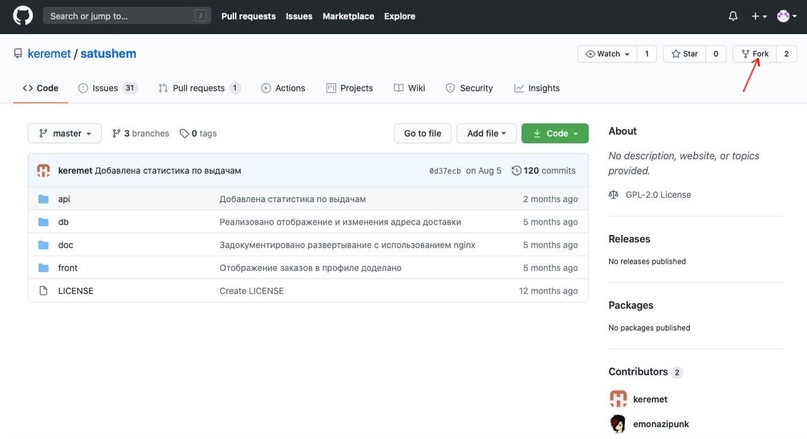807x439 pixels.
Task: Open the front folder name
Action: click(67, 268)
